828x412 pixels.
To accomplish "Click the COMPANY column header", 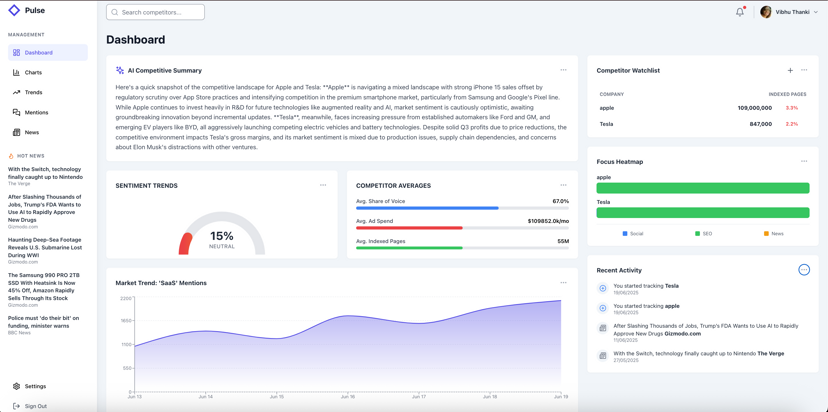I will coord(611,94).
